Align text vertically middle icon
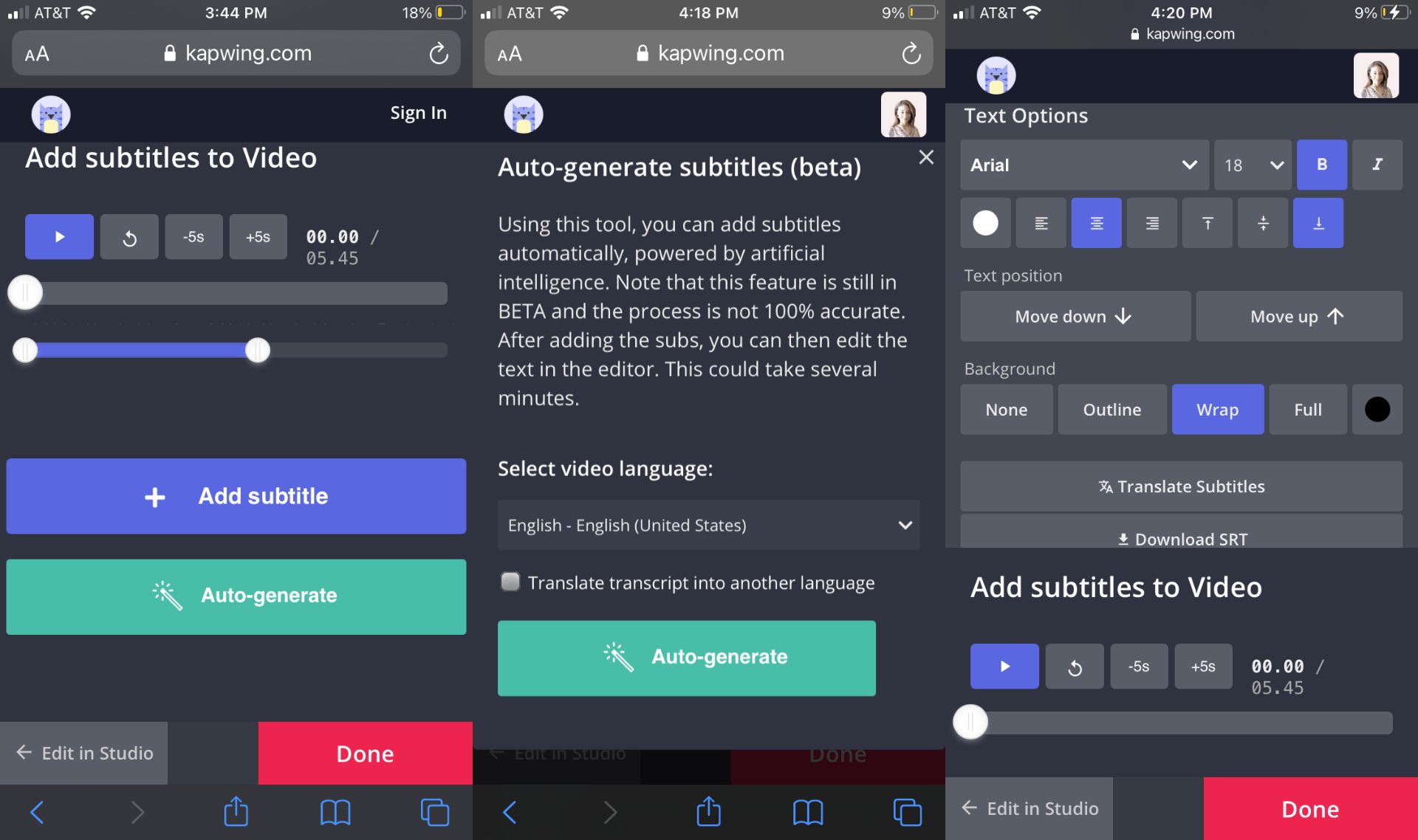Viewport: 1418px width, 840px height. (x=1263, y=223)
